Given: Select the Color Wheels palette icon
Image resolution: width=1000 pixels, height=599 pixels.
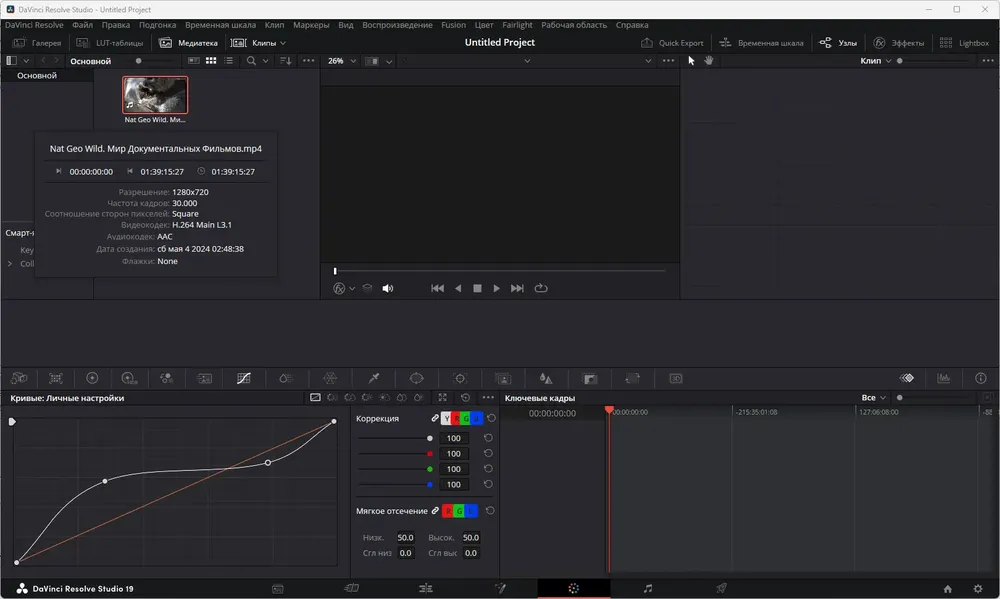Looking at the screenshot, I should click(x=92, y=378).
